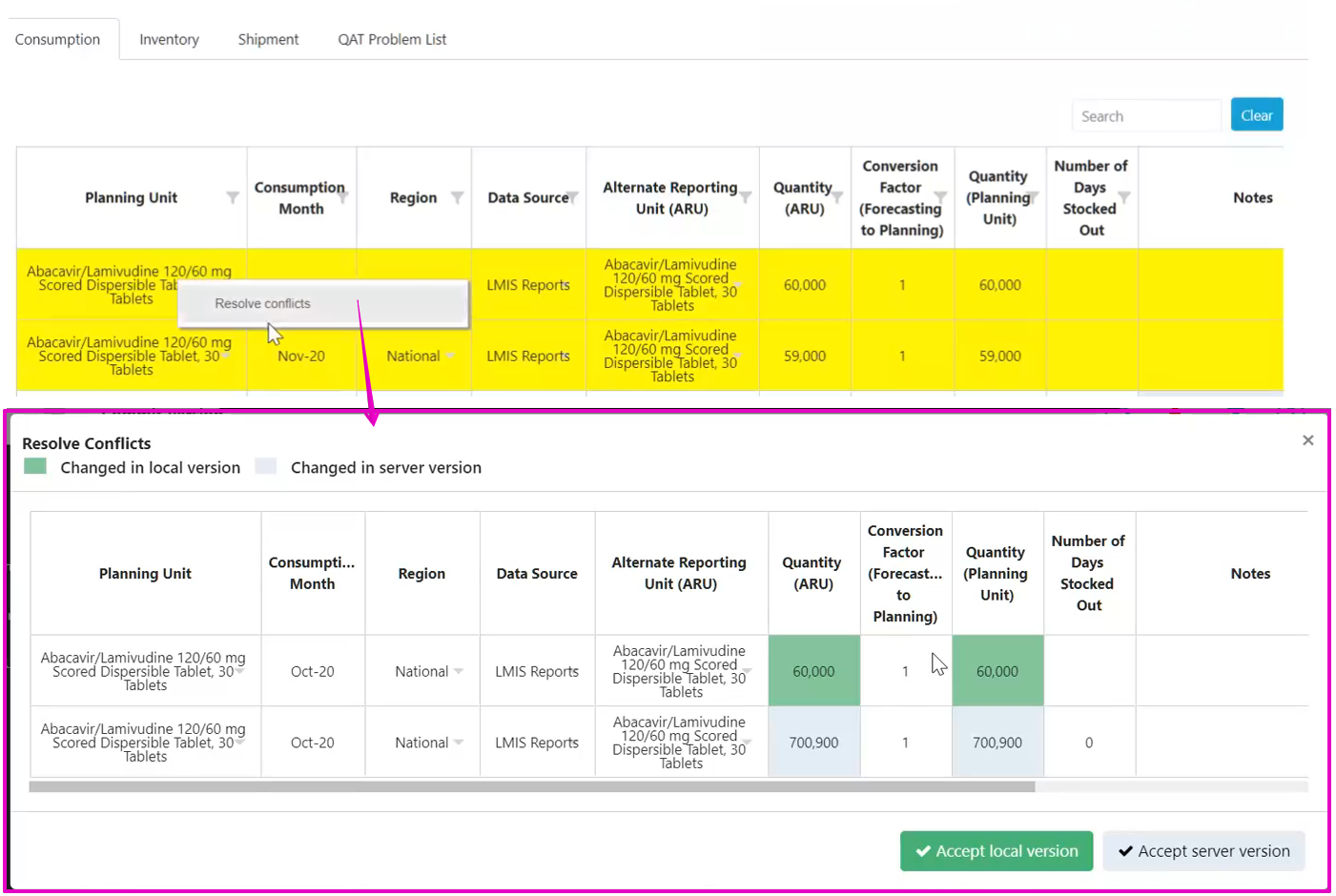Expand Region dropdown in server version row
The width and height of the screenshot is (1336, 896).
(459, 743)
